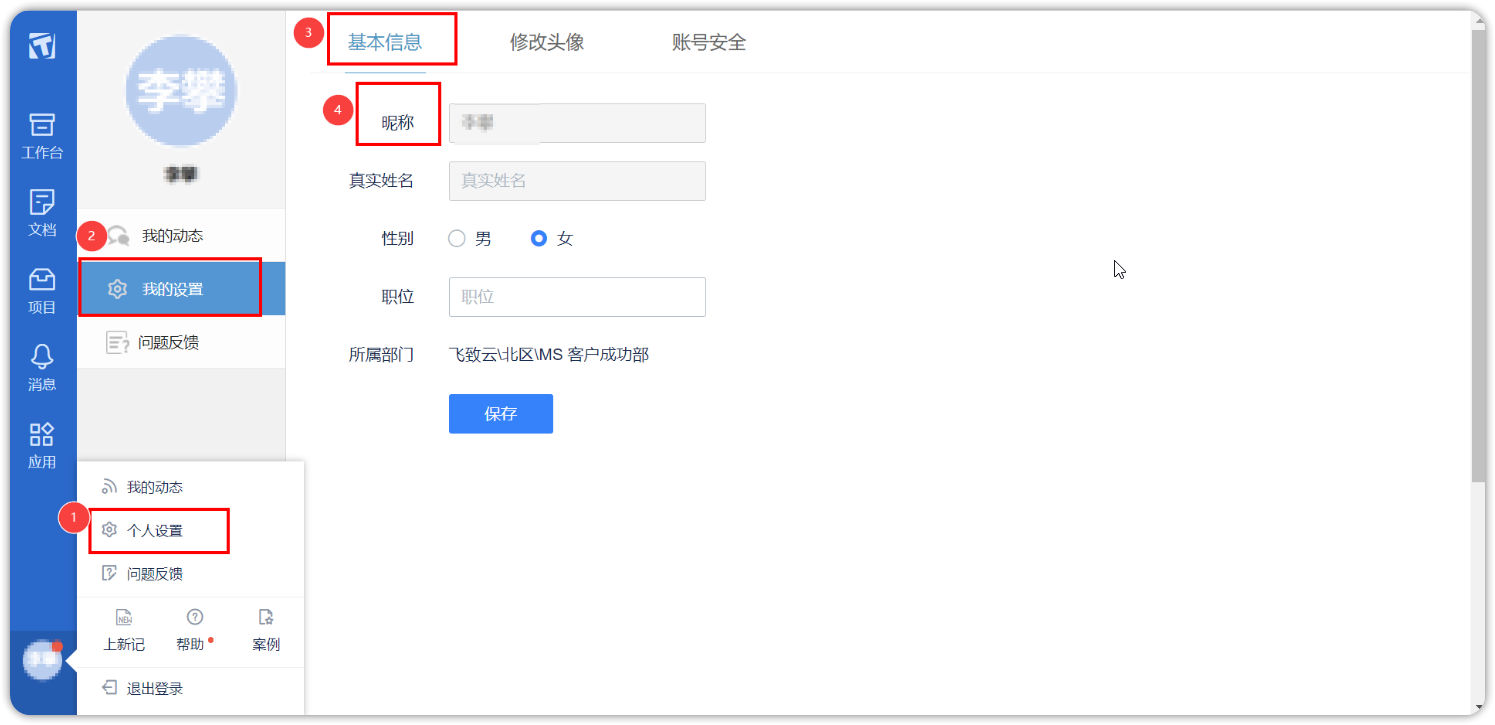1495x725 pixels.
Task: Click the app logo in the top-left sidebar
Action: (x=41, y=46)
